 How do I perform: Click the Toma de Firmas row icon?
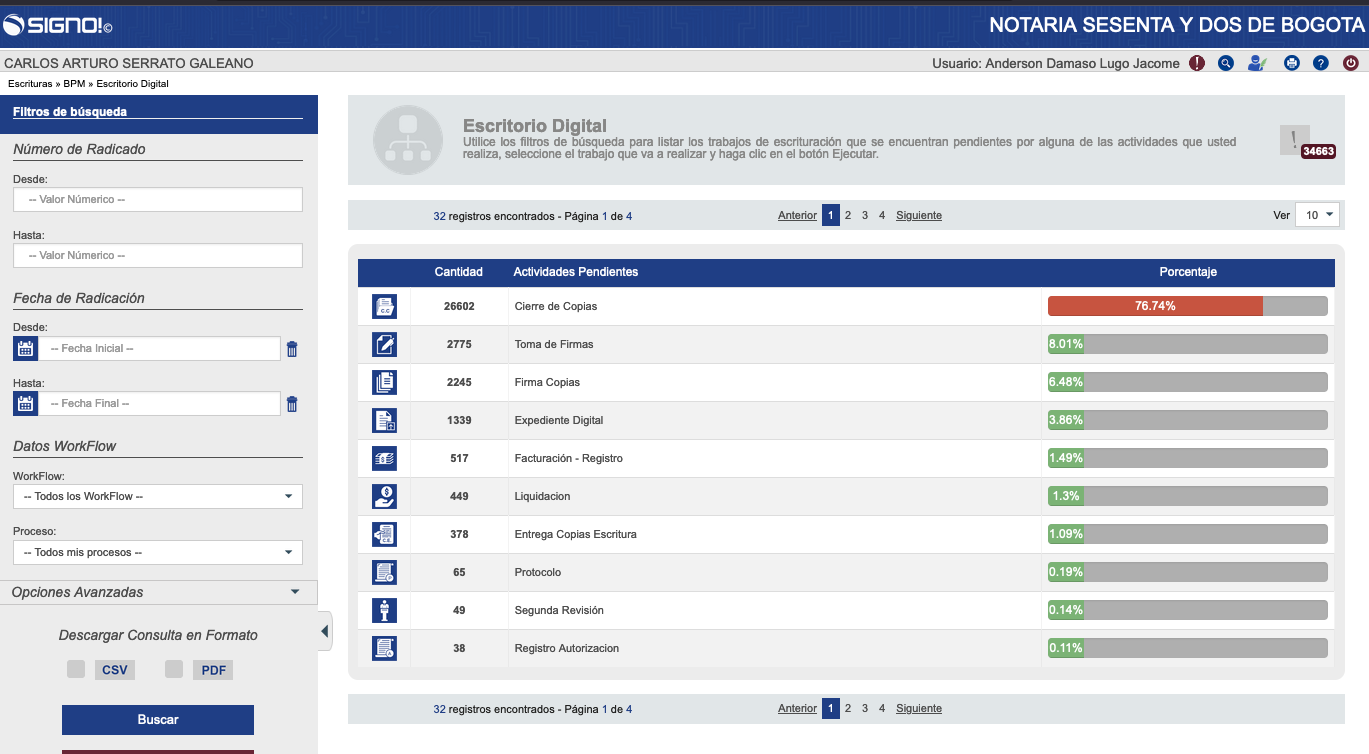click(384, 344)
